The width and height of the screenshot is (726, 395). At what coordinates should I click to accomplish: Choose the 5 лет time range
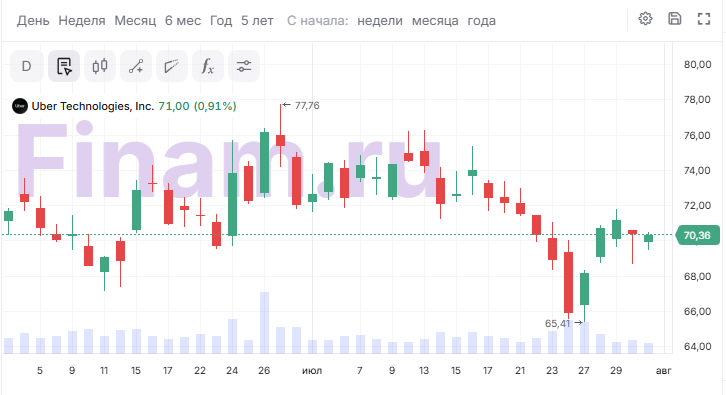coord(257,21)
